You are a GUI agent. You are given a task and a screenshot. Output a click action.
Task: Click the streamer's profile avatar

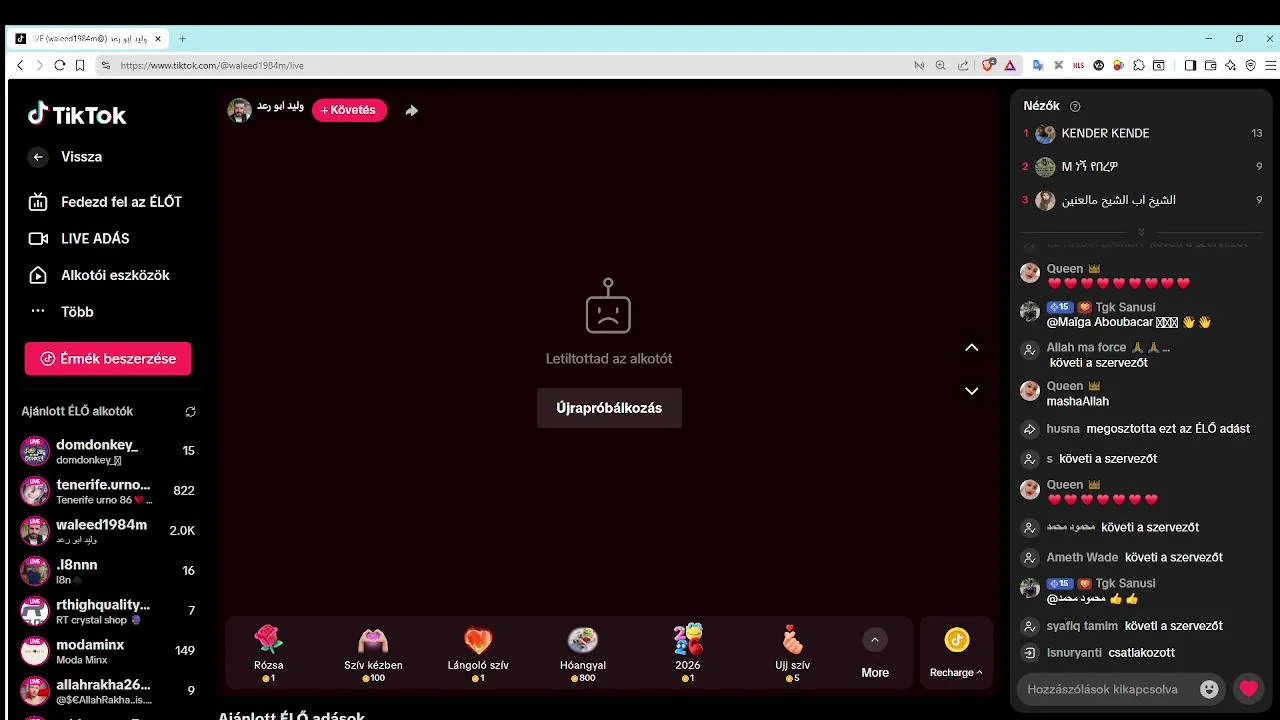coord(239,110)
